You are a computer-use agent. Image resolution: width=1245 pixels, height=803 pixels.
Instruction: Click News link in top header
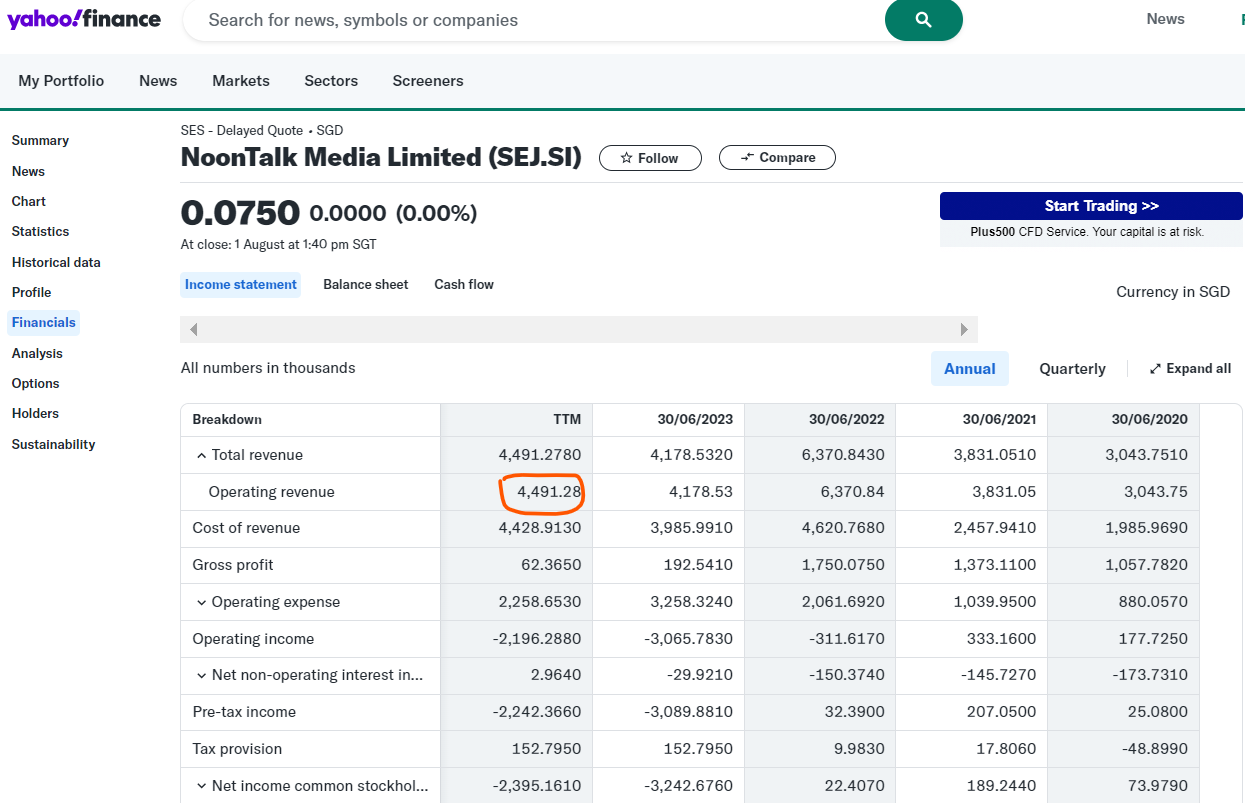pos(1165,19)
